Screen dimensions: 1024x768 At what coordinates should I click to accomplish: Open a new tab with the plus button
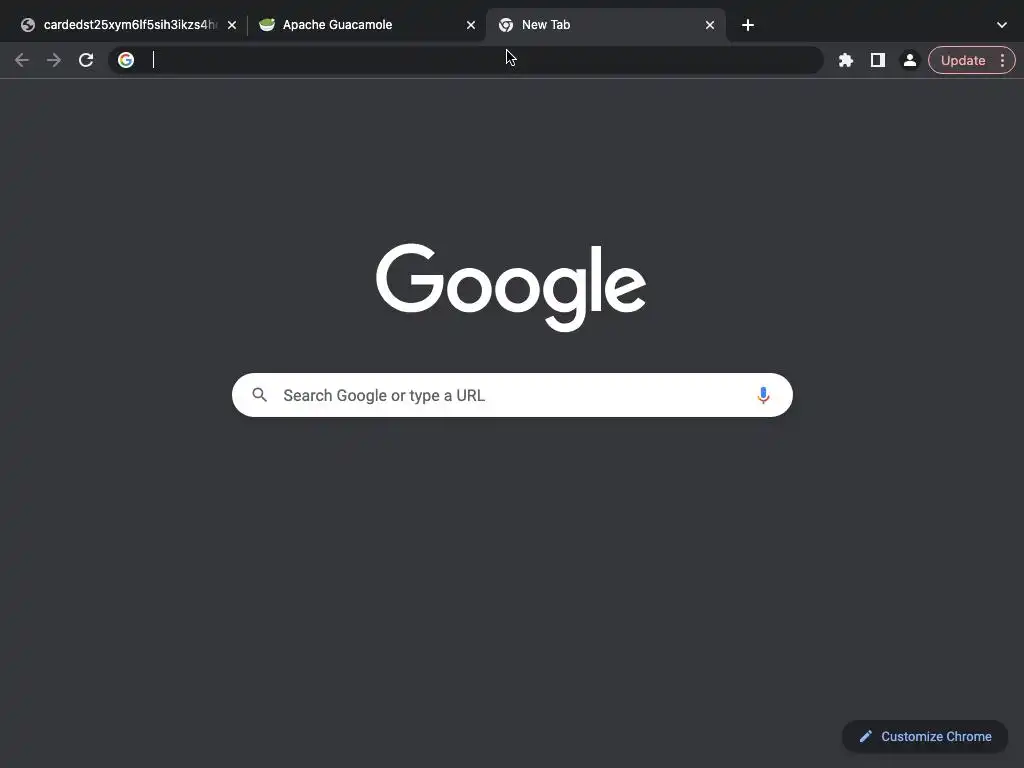pos(748,25)
